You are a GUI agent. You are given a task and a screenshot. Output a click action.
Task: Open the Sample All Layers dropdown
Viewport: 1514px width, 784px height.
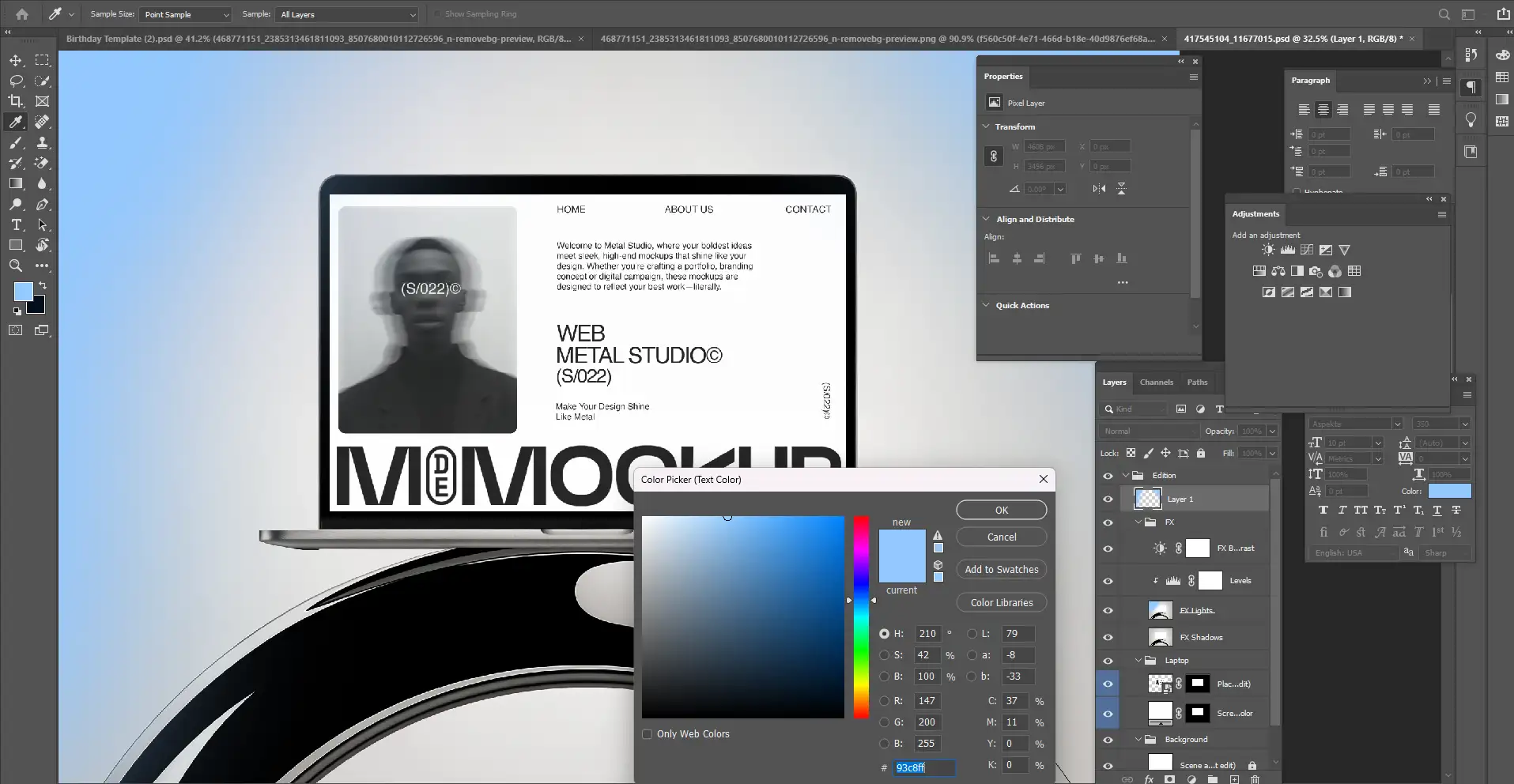point(348,14)
